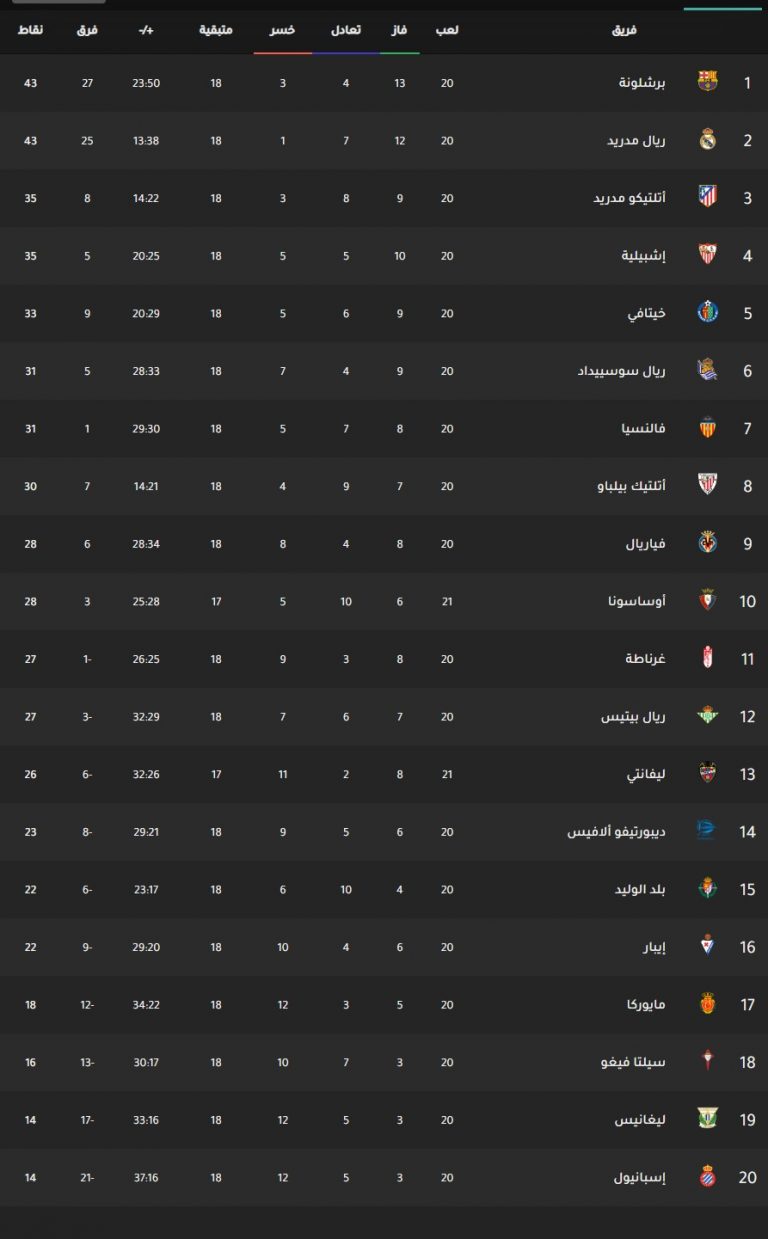The height and width of the screenshot is (1239, 768).
Task: Select the Getafe crest icon
Action: click(x=707, y=313)
